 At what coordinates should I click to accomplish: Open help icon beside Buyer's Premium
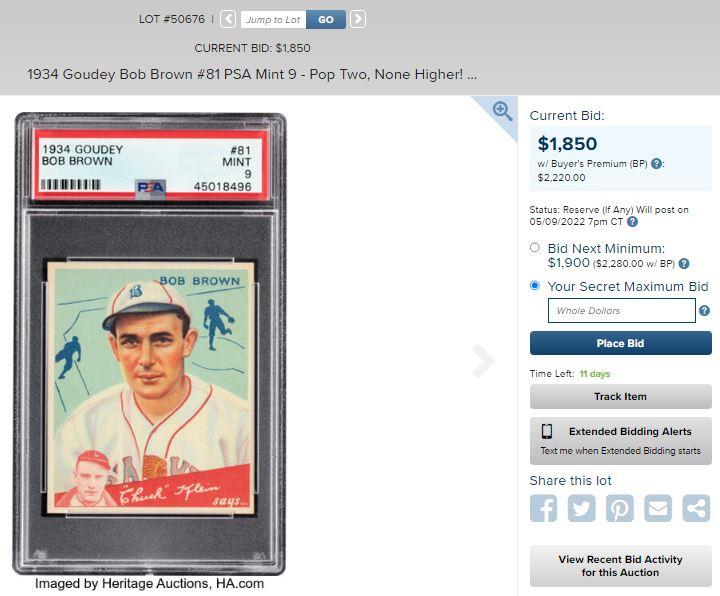tap(657, 163)
